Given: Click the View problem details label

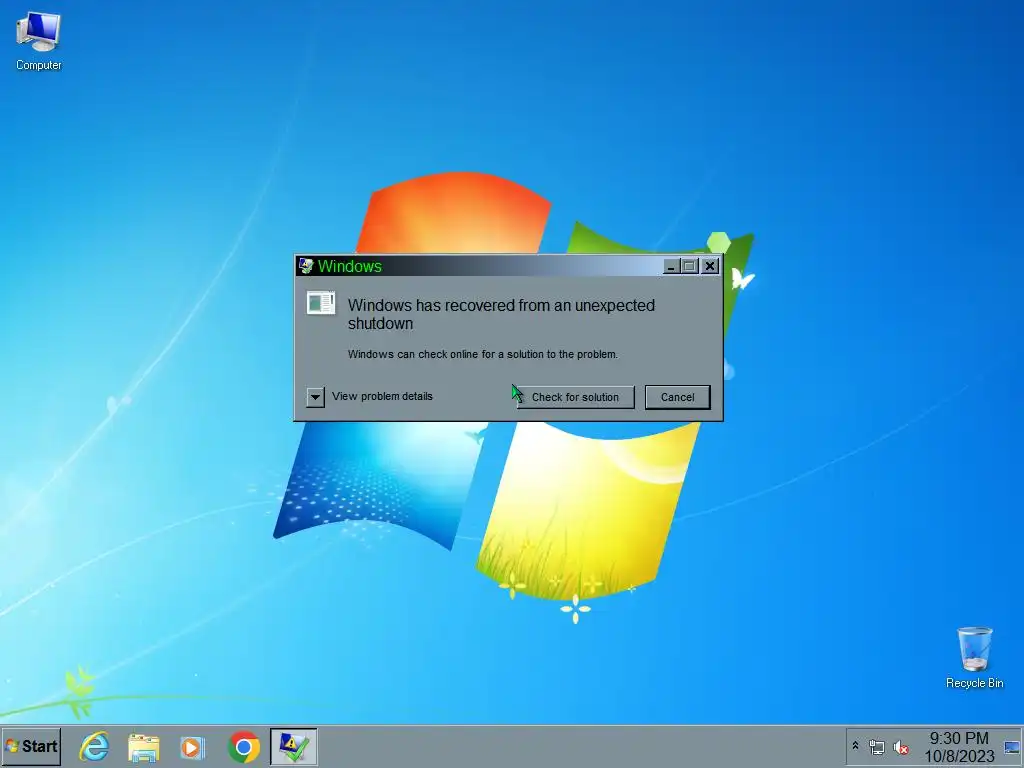Looking at the screenshot, I should tap(382, 396).
